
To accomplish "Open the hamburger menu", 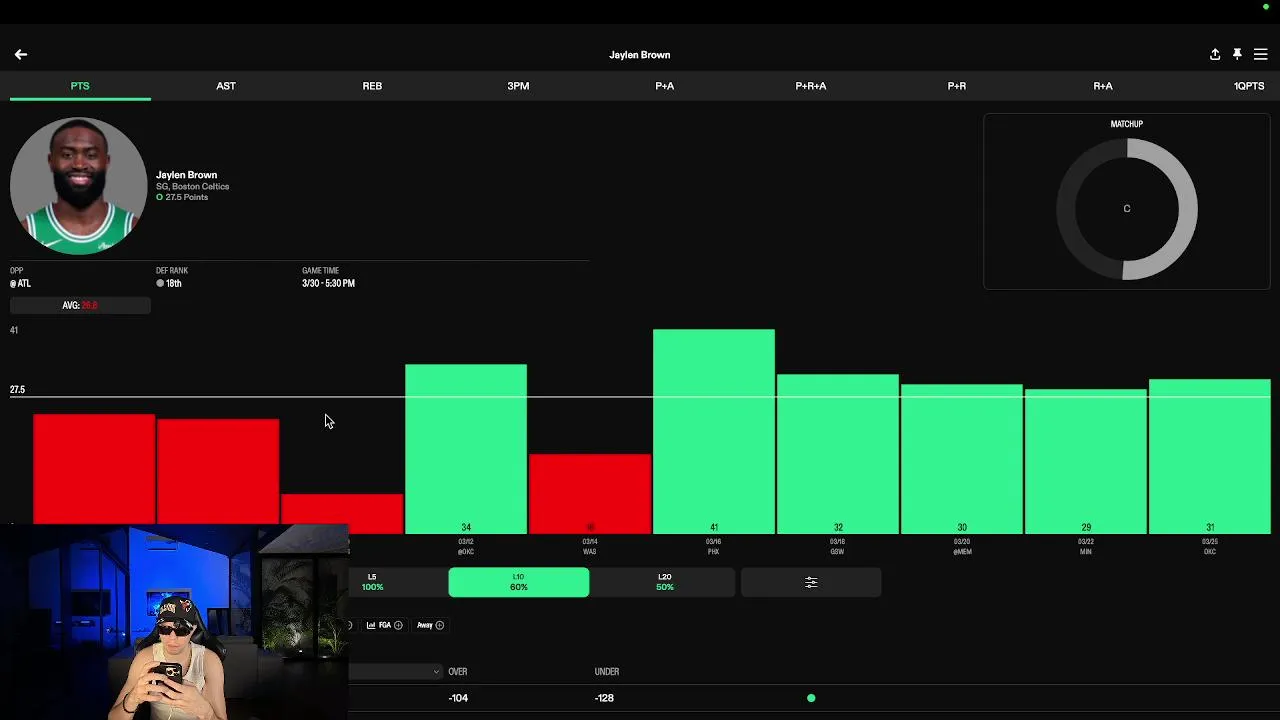I will (x=1260, y=55).
